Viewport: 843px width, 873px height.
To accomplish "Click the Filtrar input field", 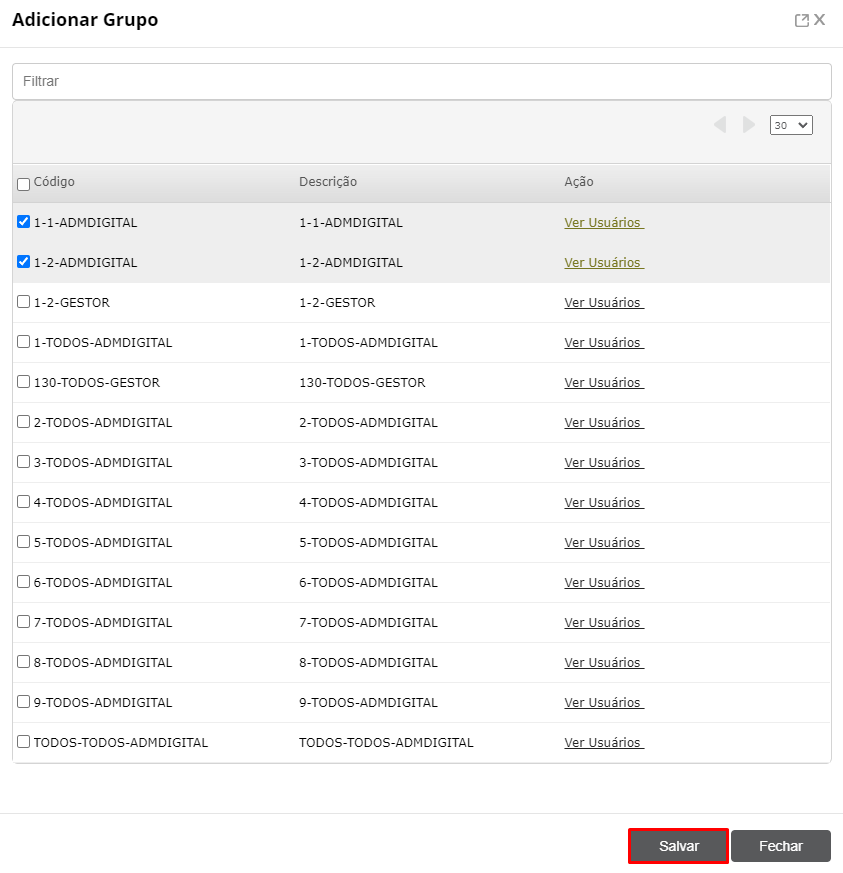I will click(422, 81).
